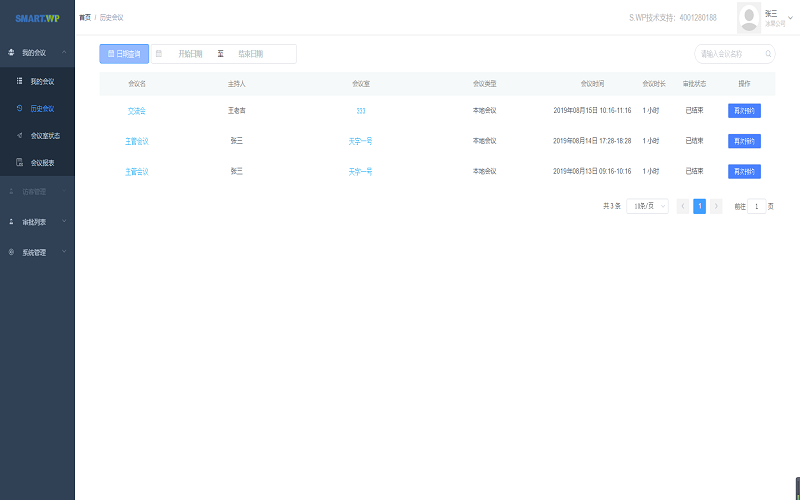800x500 pixels.
Task: Click the 日期查询 button
Action: [x=124, y=54]
